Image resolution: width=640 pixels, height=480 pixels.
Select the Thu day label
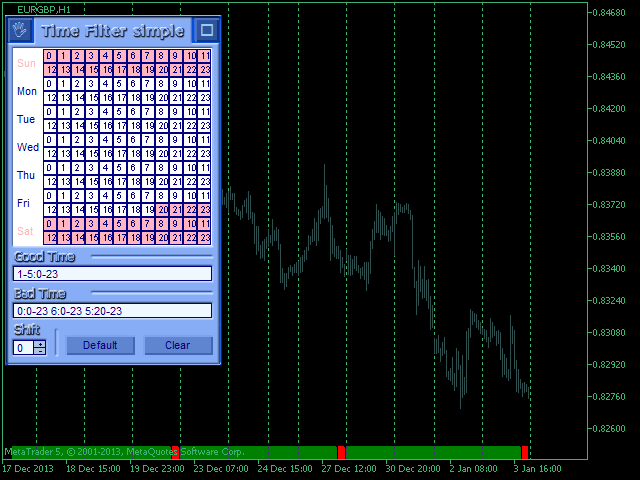[x=26, y=175]
